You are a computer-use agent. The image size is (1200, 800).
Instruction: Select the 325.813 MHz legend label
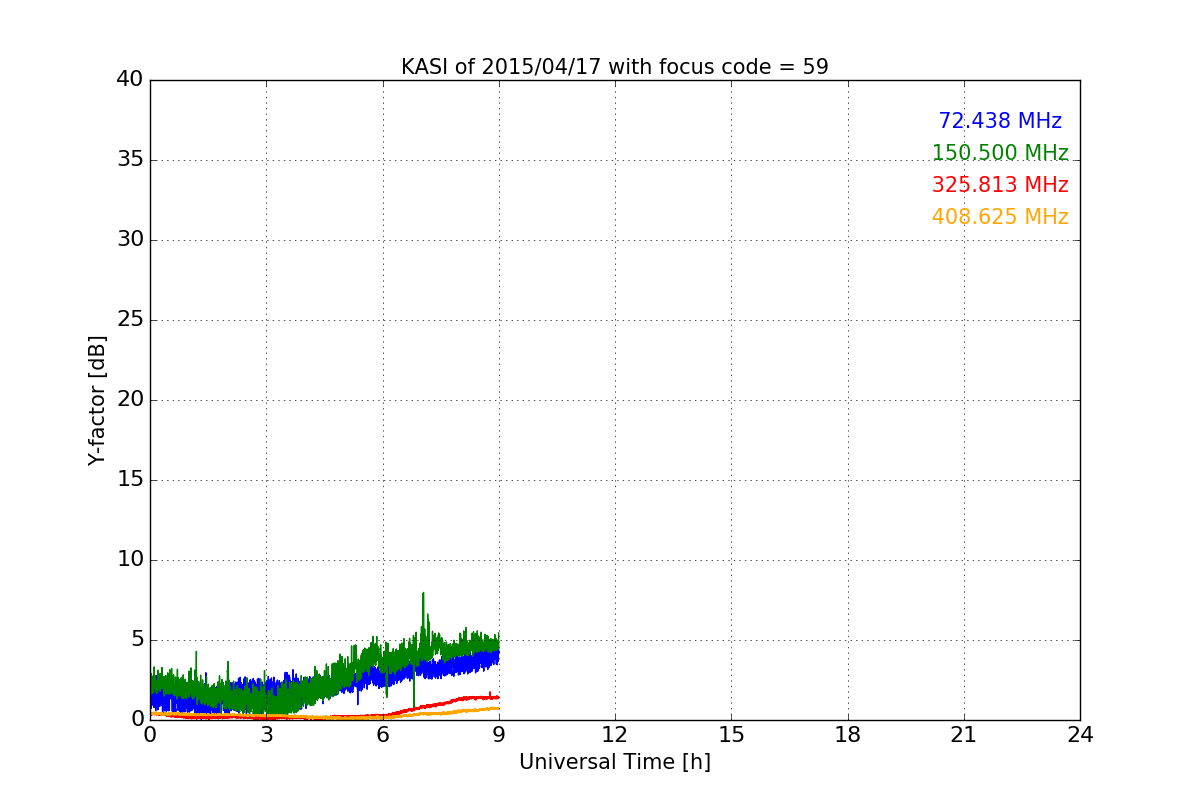(x=1000, y=185)
